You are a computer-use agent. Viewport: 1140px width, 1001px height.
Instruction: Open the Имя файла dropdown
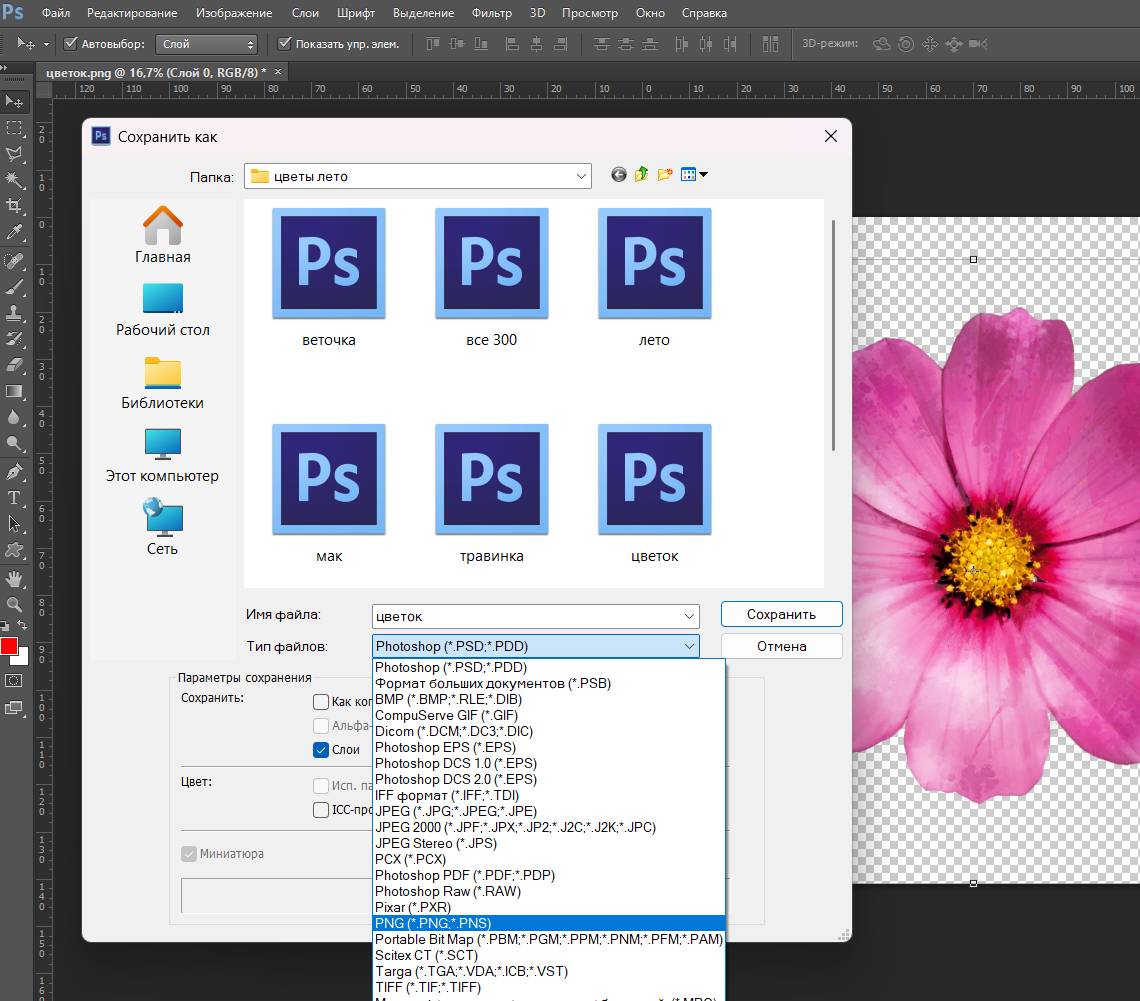(689, 616)
